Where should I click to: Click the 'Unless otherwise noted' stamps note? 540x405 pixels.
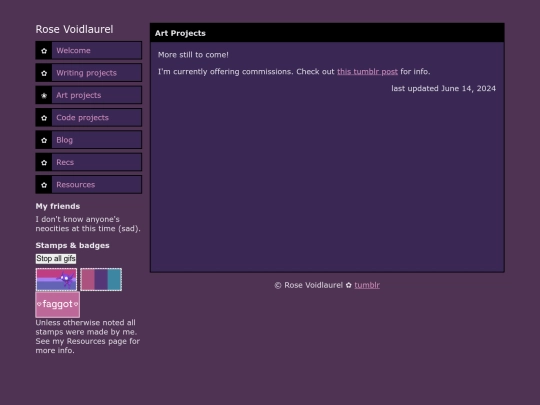tap(87, 336)
